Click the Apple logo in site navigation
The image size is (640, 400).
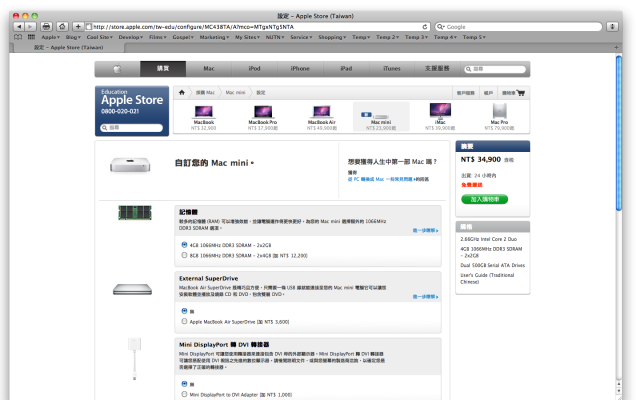(x=117, y=69)
